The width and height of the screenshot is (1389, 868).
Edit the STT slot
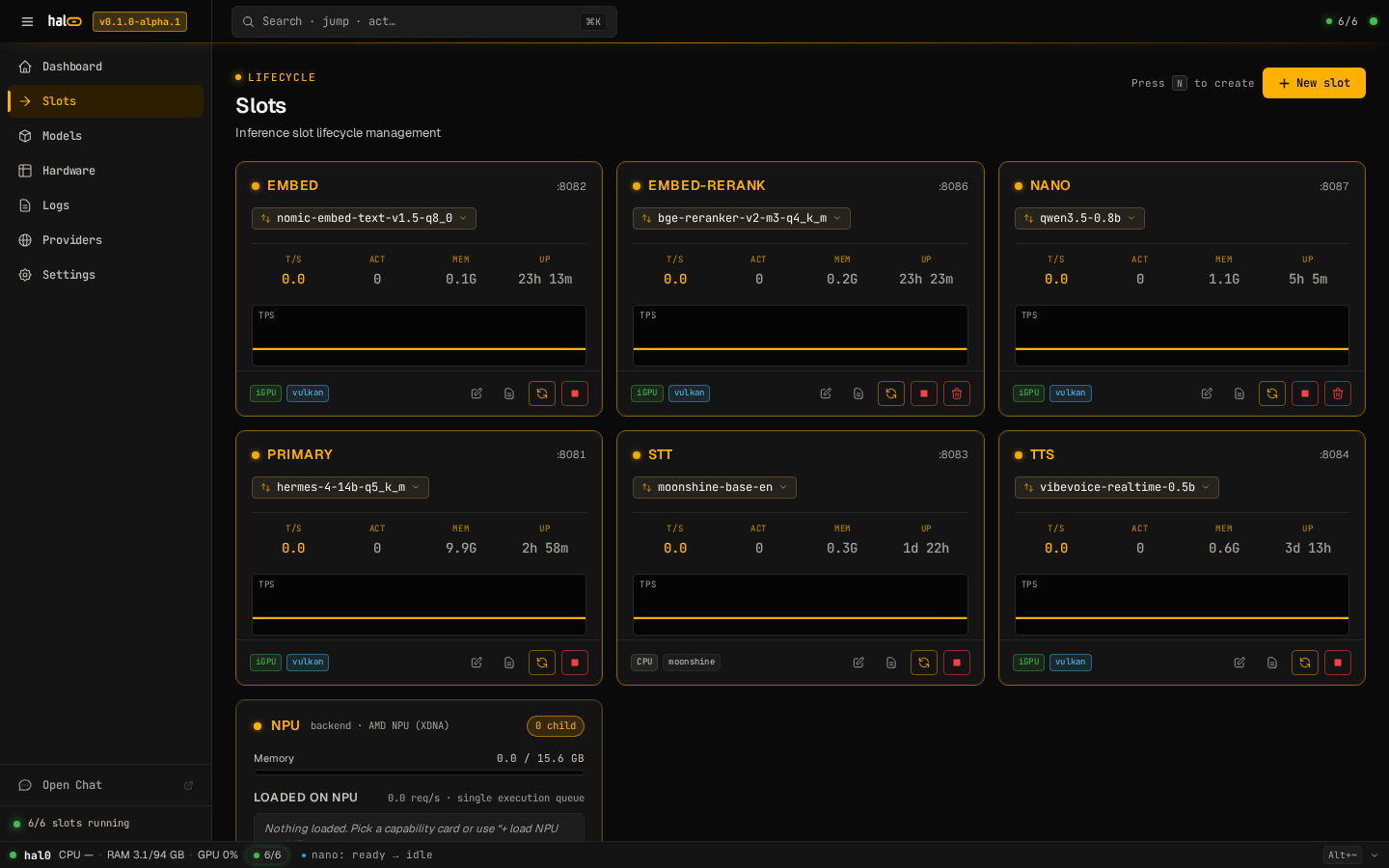pos(858,663)
